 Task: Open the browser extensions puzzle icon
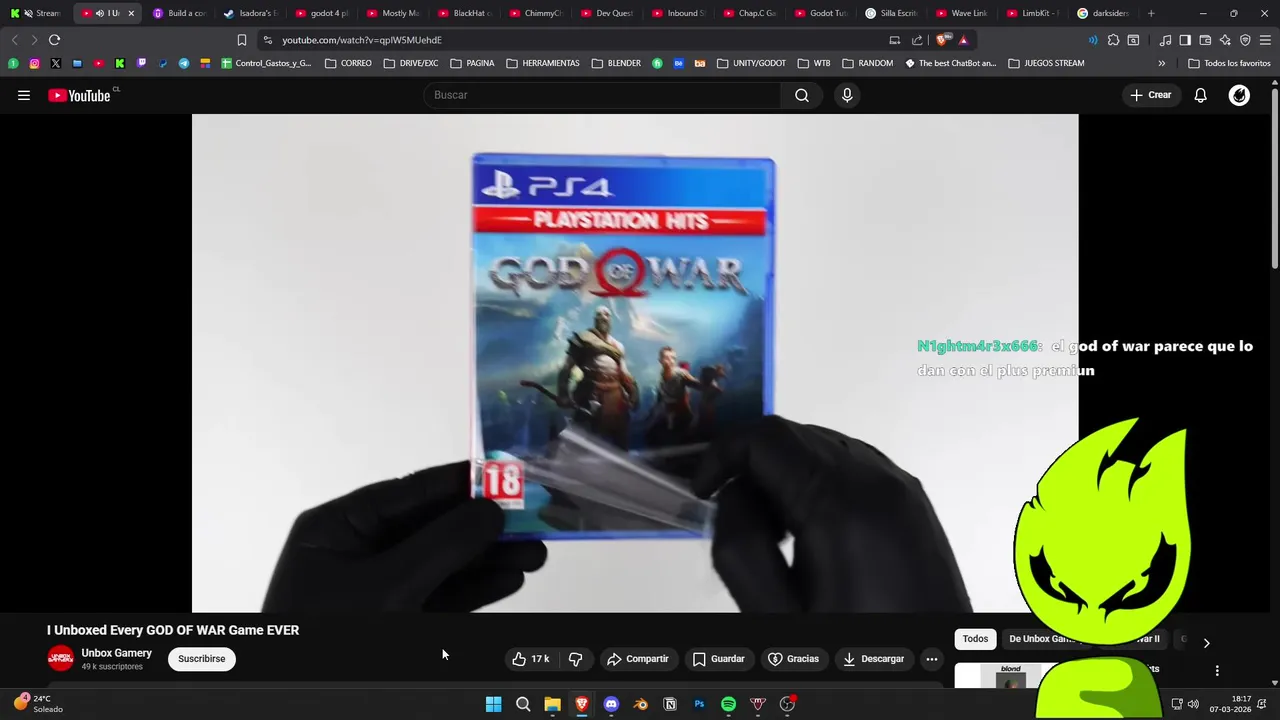tap(1113, 40)
